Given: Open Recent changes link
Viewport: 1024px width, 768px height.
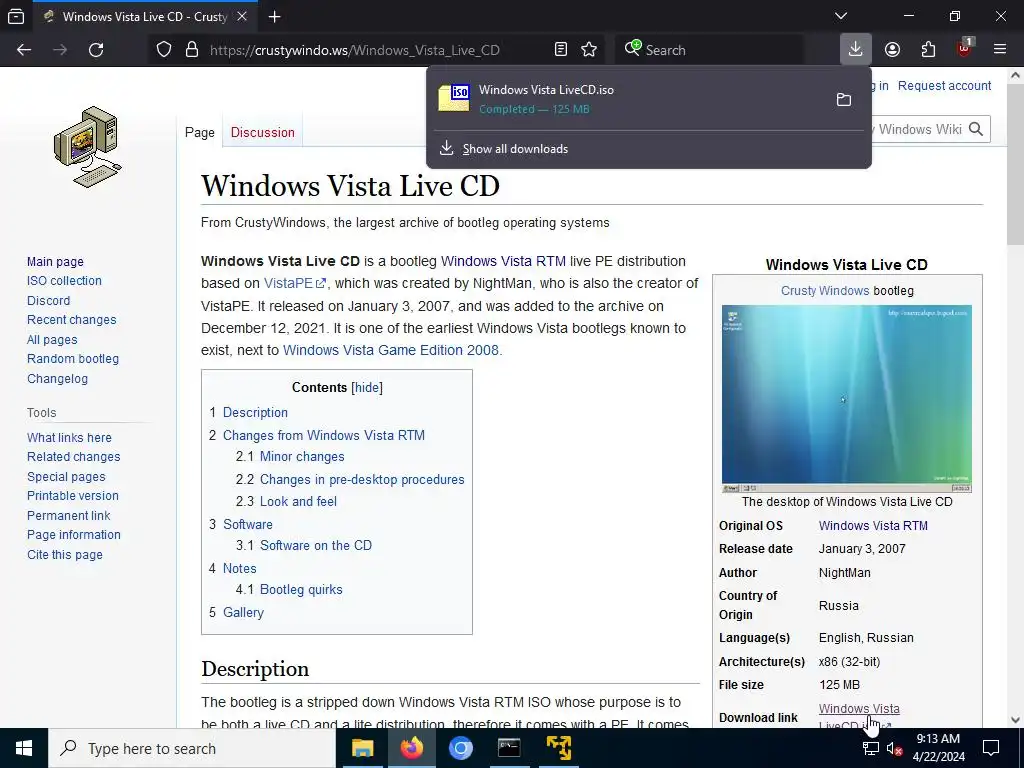Looking at the screenshot, I should [x=72, y=320].
